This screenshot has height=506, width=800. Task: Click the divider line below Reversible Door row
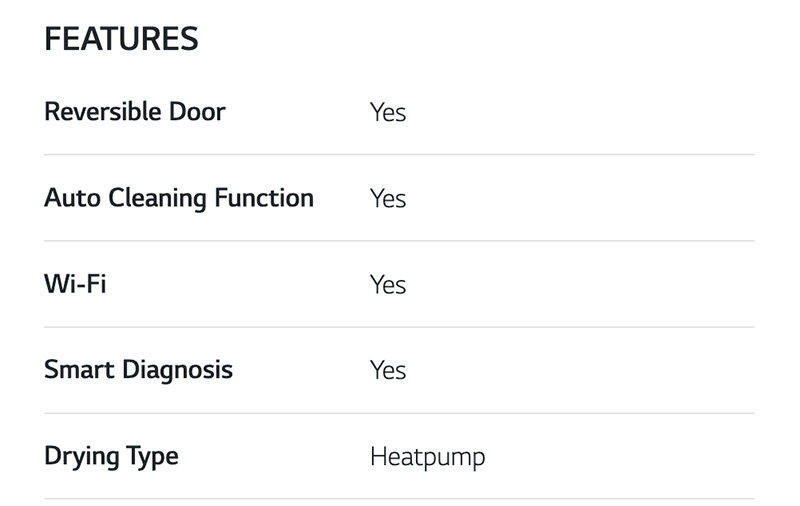(x=399, y=155)
